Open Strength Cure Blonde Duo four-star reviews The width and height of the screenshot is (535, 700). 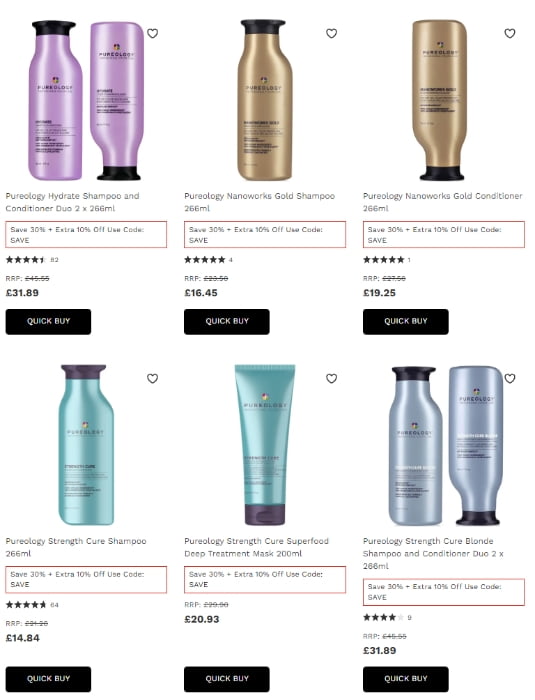pyautogui.click(x=387, y=618)
